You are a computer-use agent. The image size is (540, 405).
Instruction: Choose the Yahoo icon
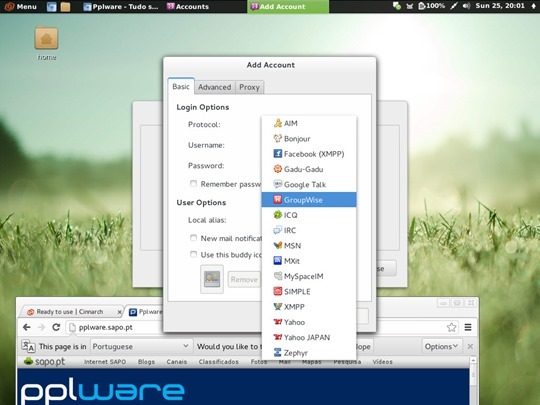click(x=278, y=322)
